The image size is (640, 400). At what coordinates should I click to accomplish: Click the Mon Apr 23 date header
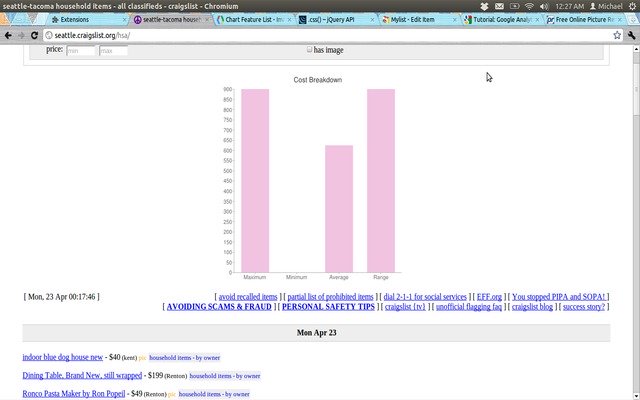click(x=316, y=333)
